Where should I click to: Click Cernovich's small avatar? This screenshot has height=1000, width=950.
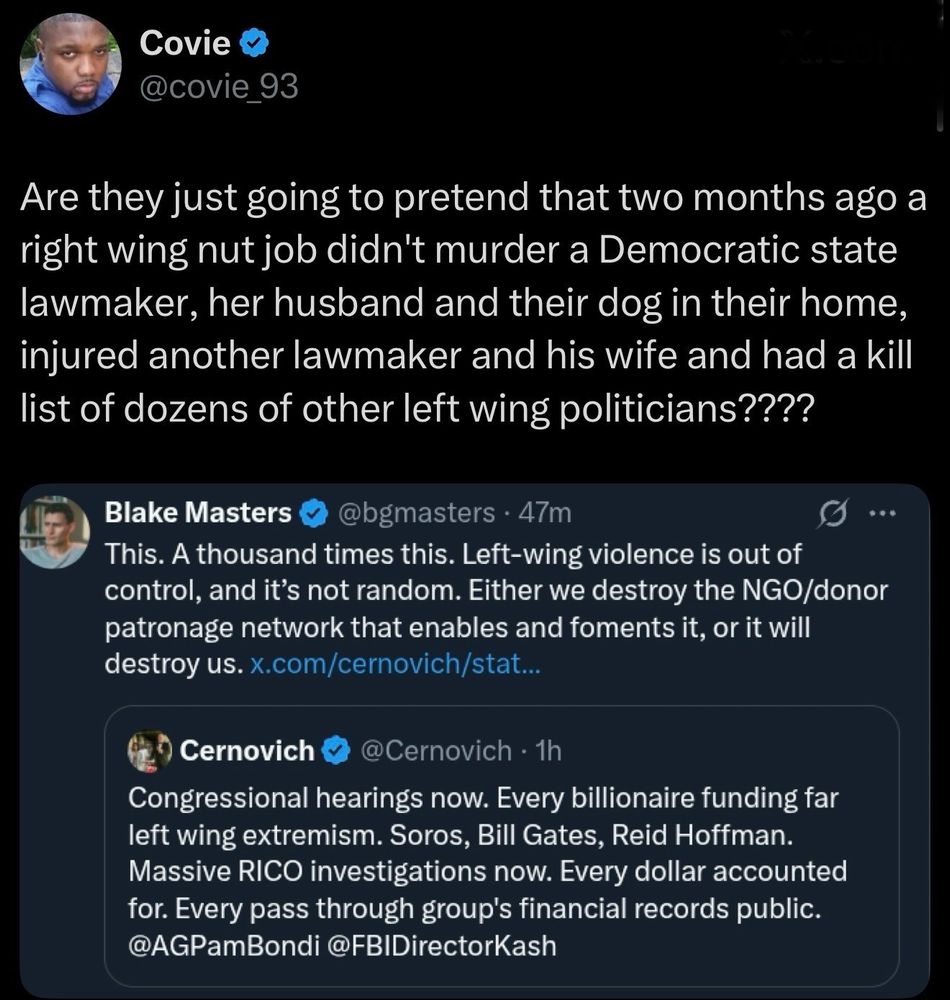[150, 751]
